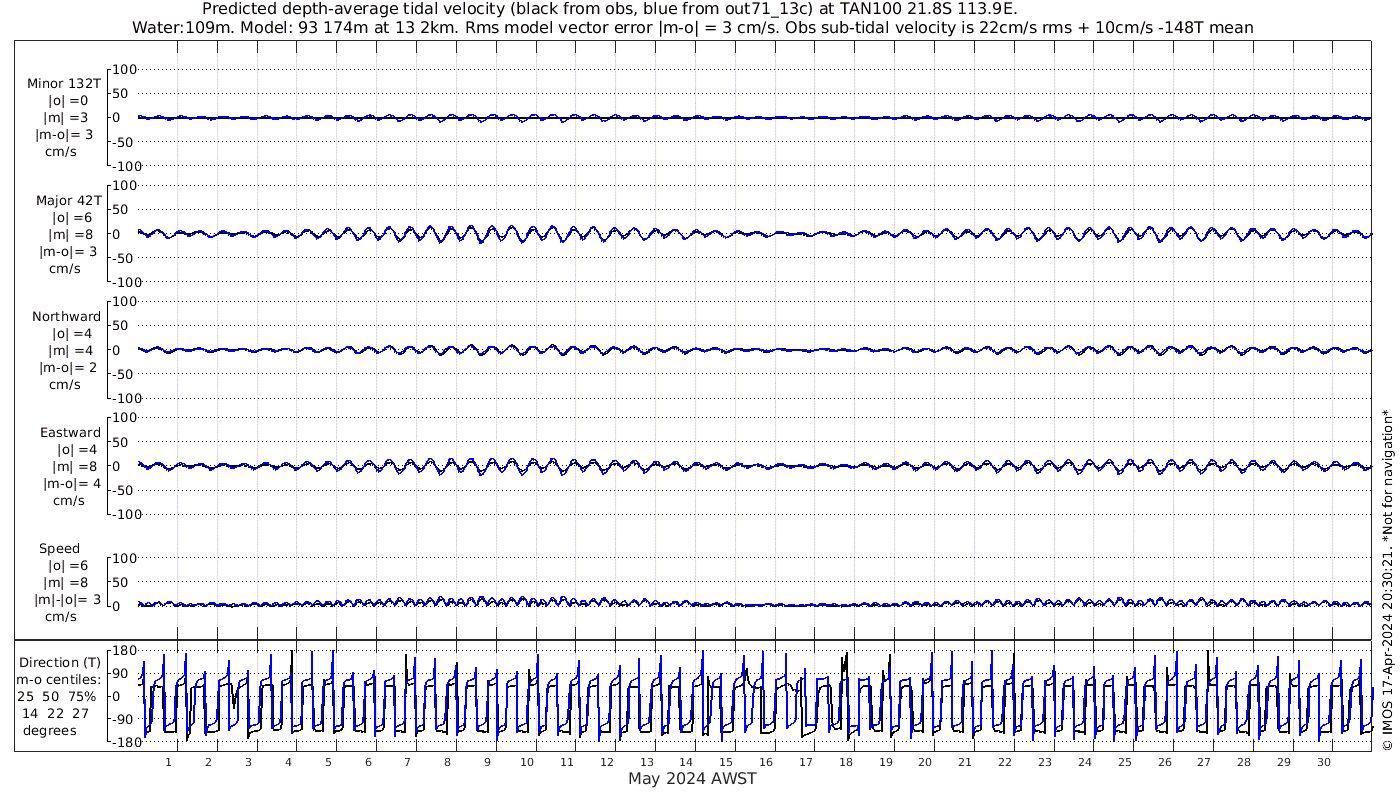Select the 'Direction (T)' panel label
1400x800 pixels.
click(60, 662)
